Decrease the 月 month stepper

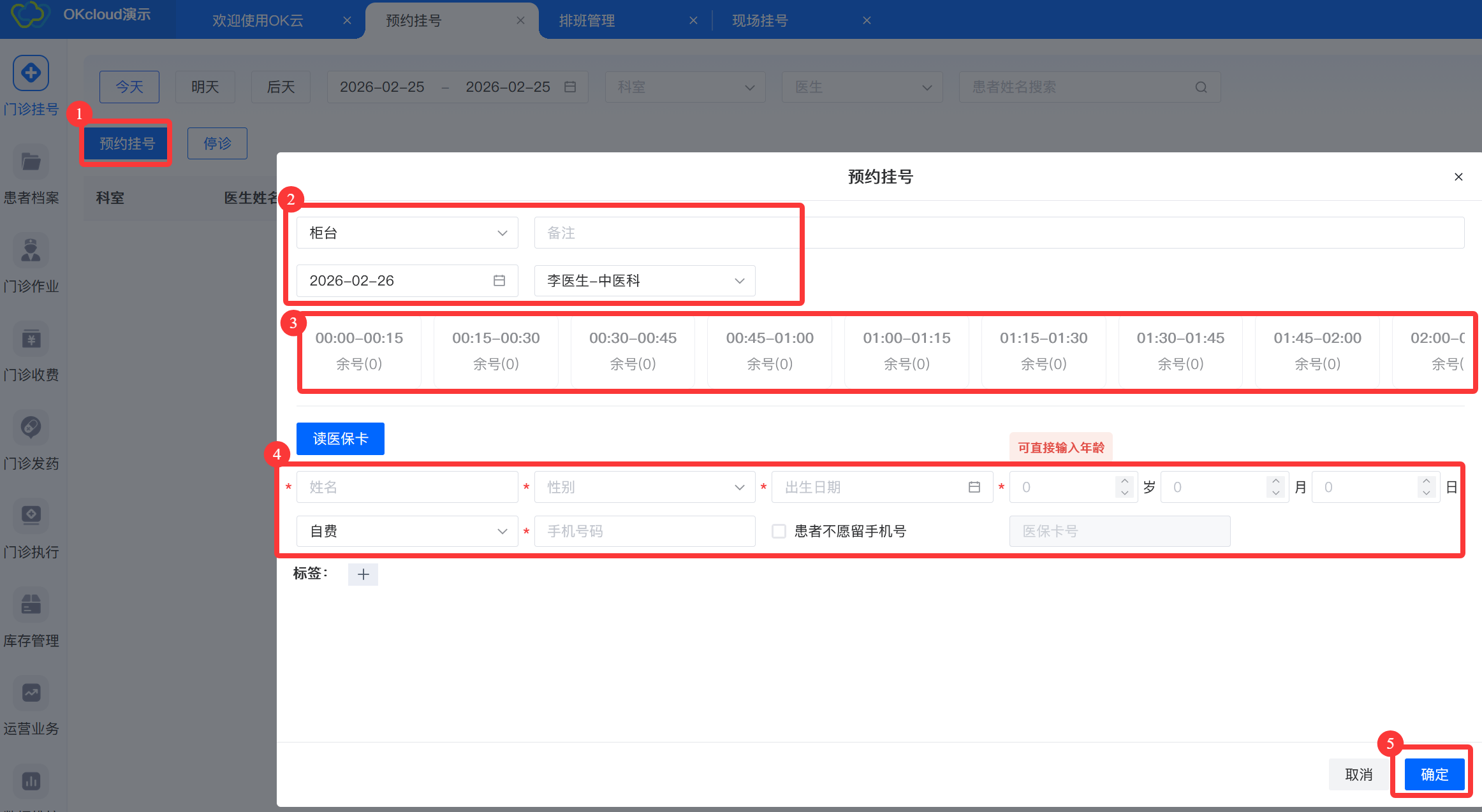tap(1275, 493)
